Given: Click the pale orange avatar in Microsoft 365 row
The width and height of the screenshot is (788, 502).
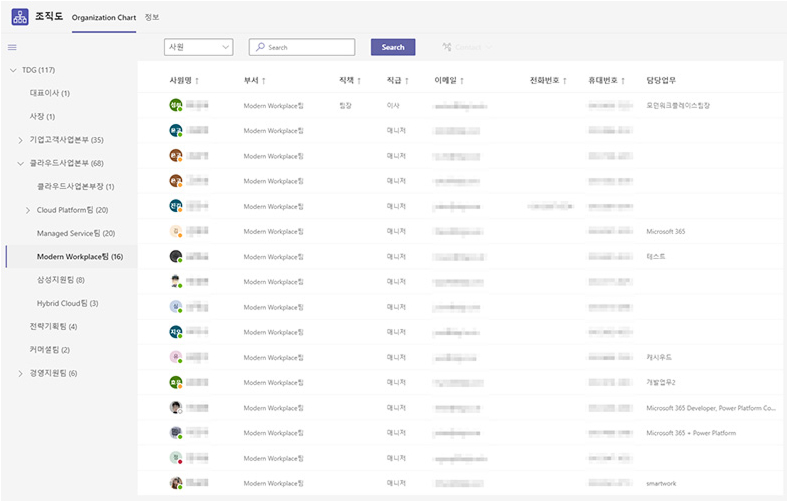Looking at the screenshot, I should [x=175, y=231].
